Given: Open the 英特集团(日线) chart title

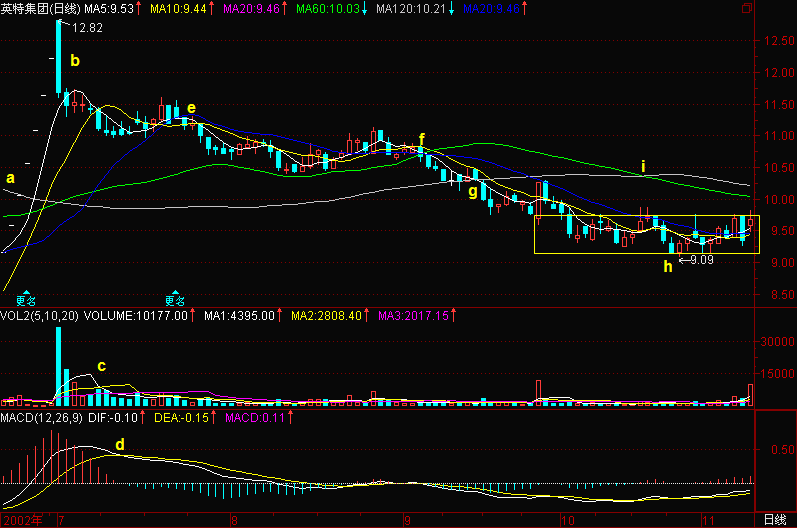Looking at the screenshot, I should pos(40,9).
